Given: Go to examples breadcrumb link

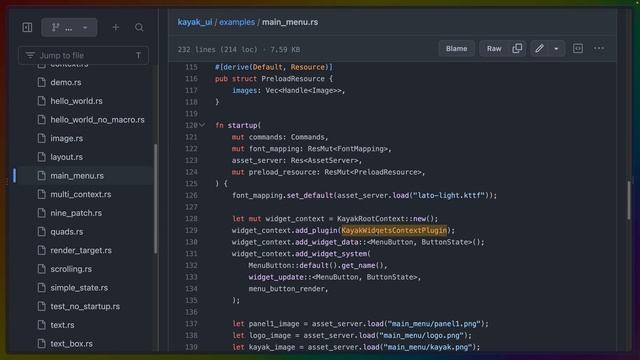Looking at the screenshot, I should (237, 22).
